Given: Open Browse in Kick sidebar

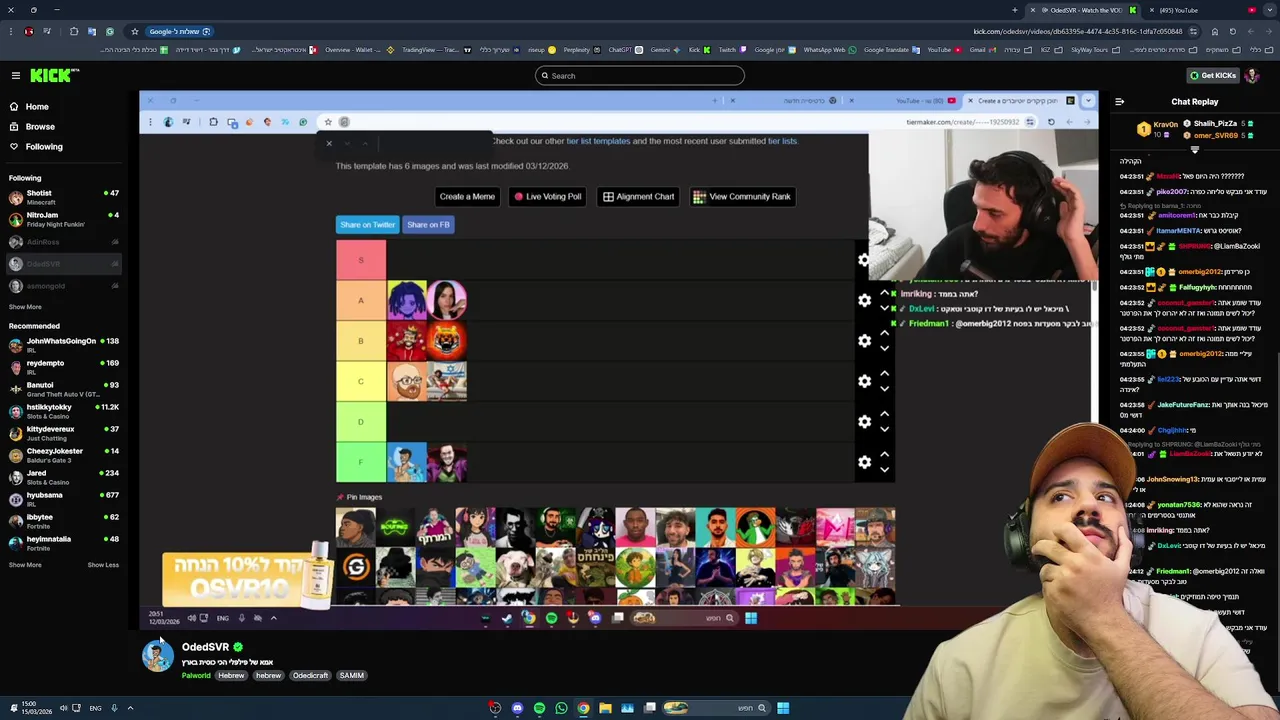Looking at the screenshot, I should 40,126.
